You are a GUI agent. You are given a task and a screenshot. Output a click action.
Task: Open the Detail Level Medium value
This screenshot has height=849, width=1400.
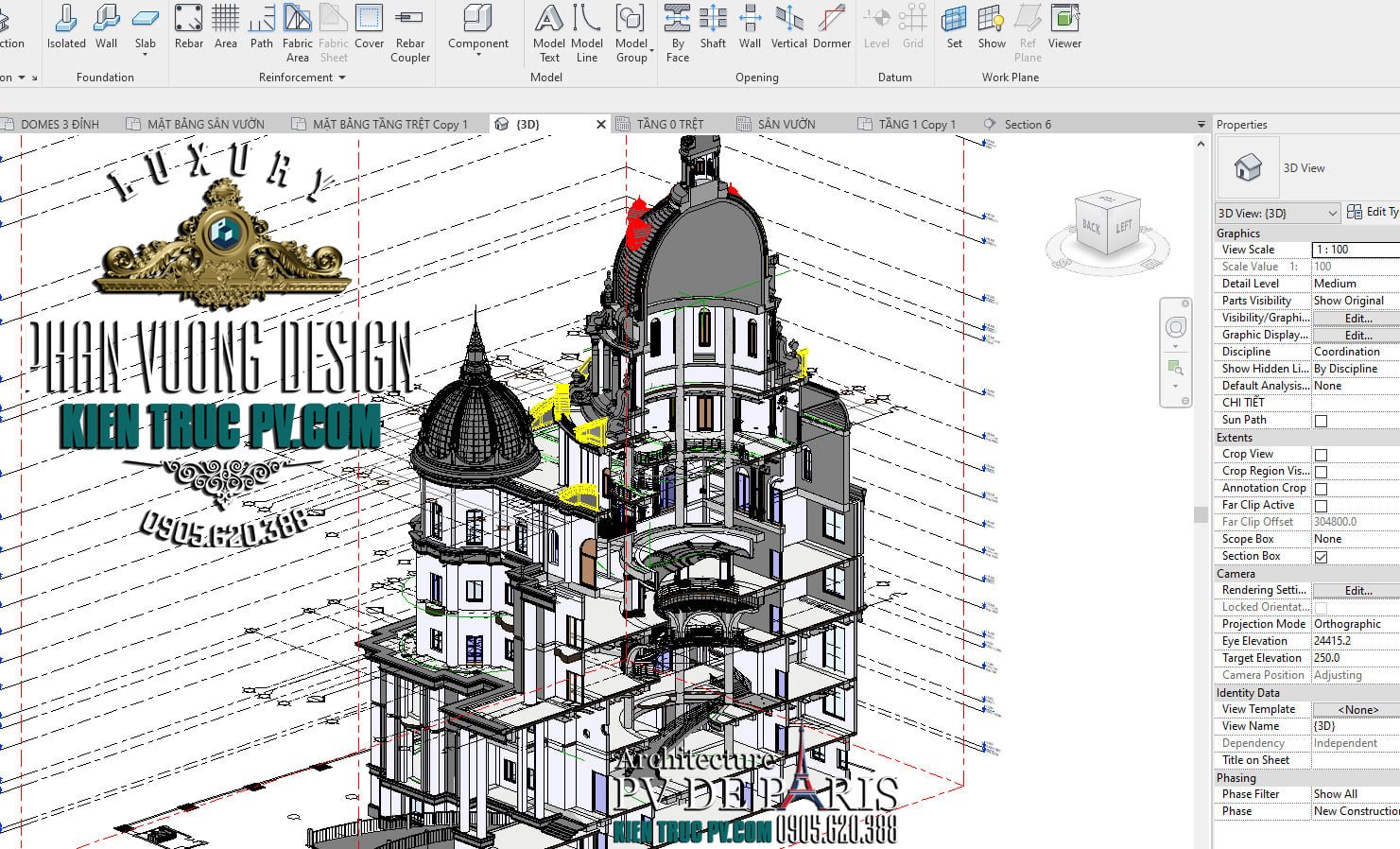pyautogui.click(x=1356, y=284)
